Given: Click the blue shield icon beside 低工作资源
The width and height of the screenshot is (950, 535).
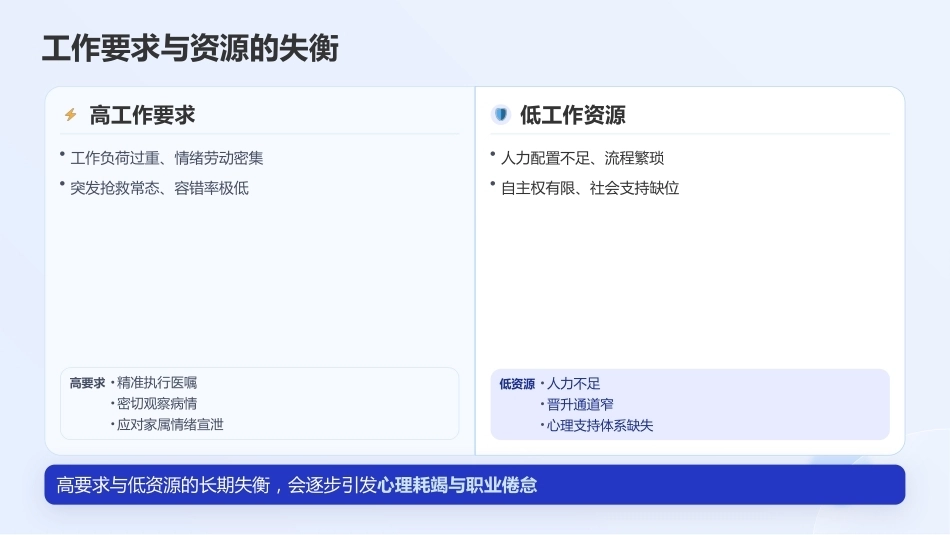Looking at the screenshot, I should coord(500,114).
